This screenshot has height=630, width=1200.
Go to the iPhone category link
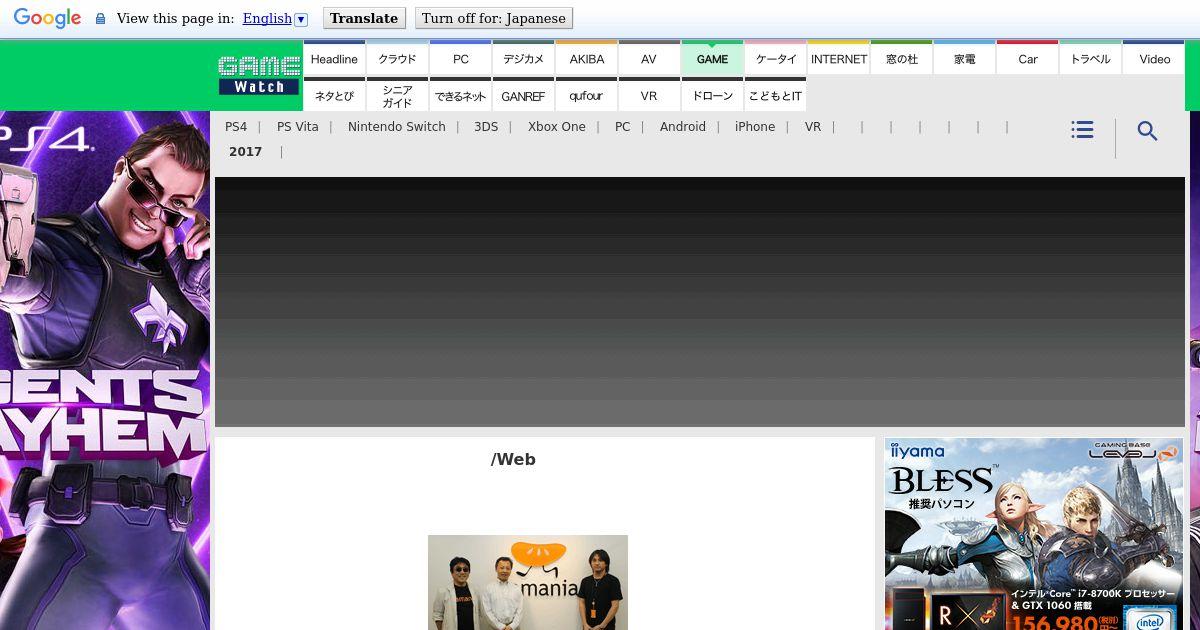coord(755,127)
